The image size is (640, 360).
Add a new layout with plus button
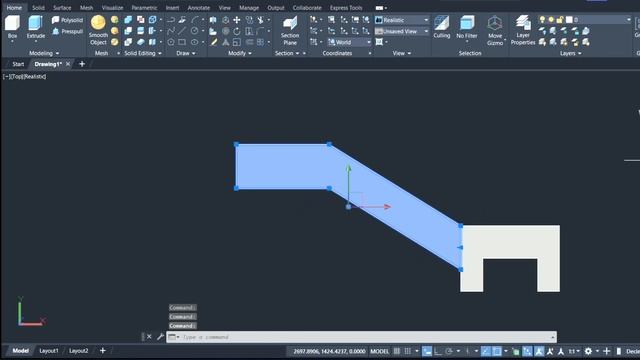102,351
